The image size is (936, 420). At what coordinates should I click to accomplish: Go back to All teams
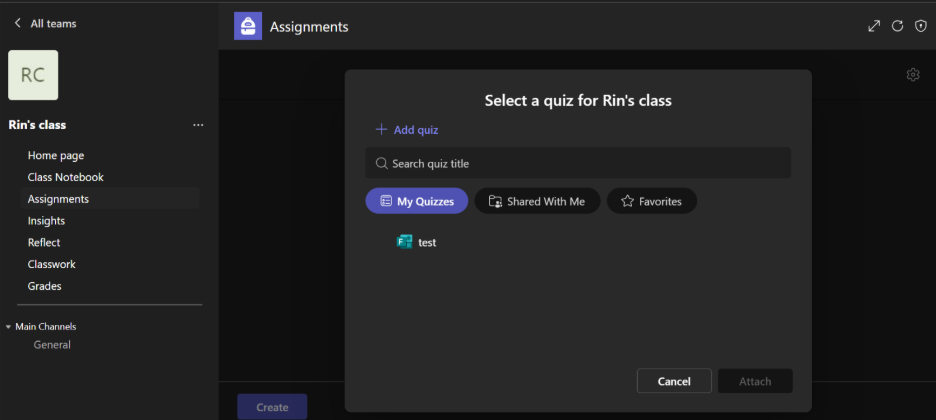coord(53,23)
